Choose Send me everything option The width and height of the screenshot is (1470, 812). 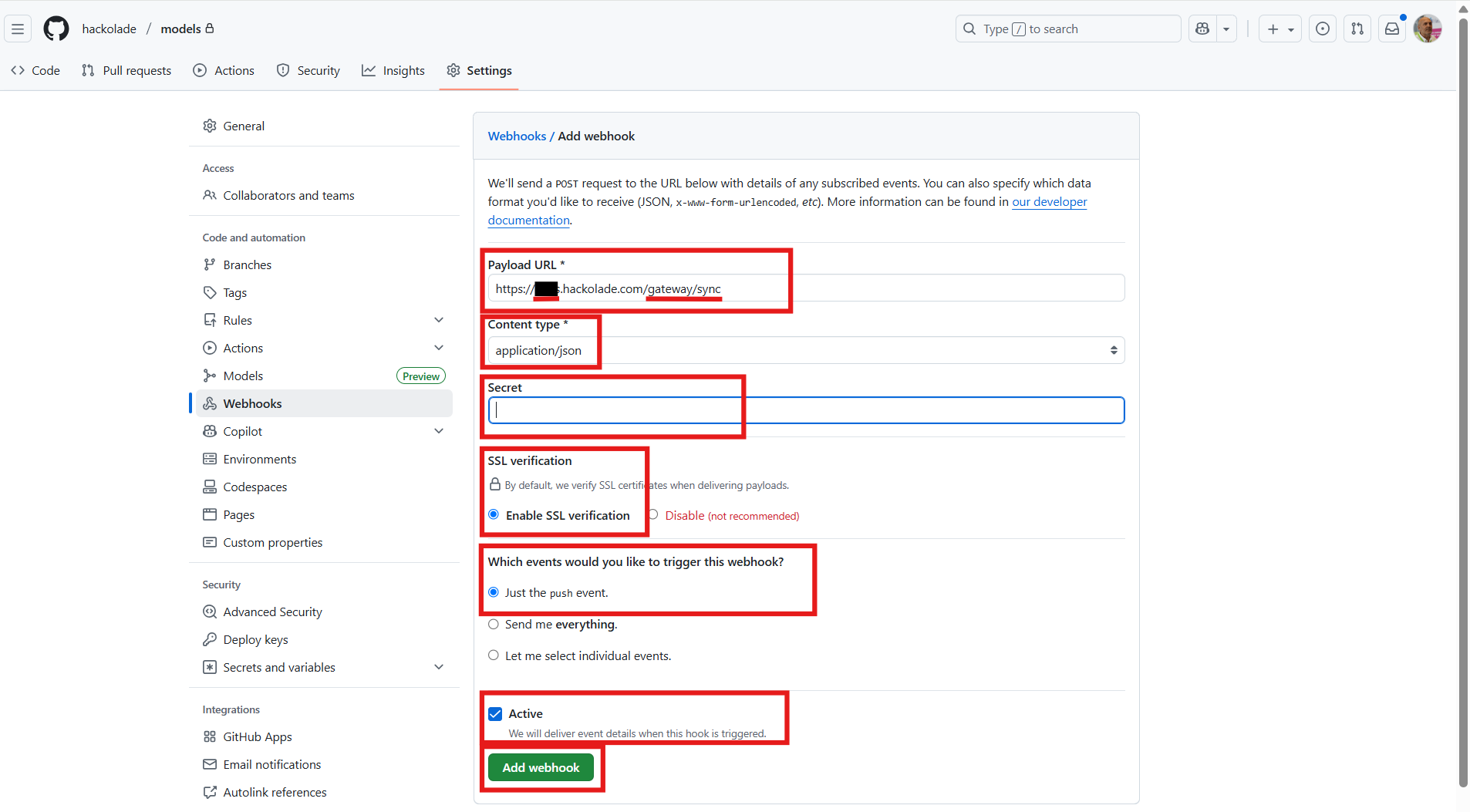coord(494,624)
